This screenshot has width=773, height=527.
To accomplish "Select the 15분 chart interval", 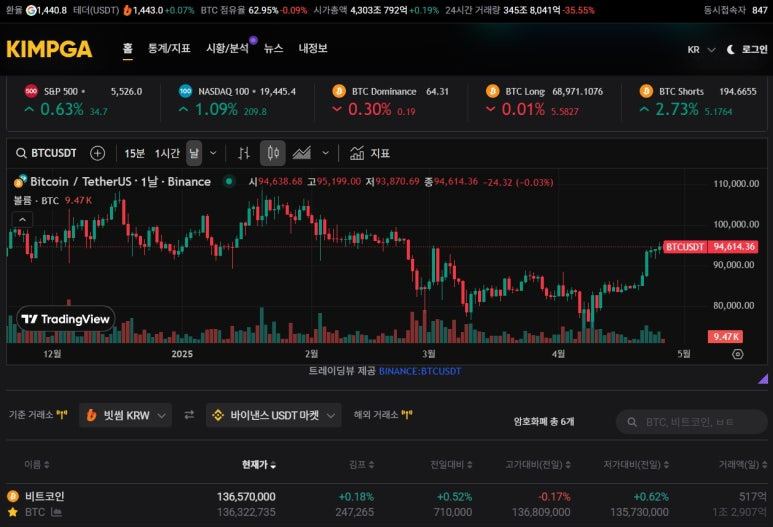I will (x=134, y=153).
